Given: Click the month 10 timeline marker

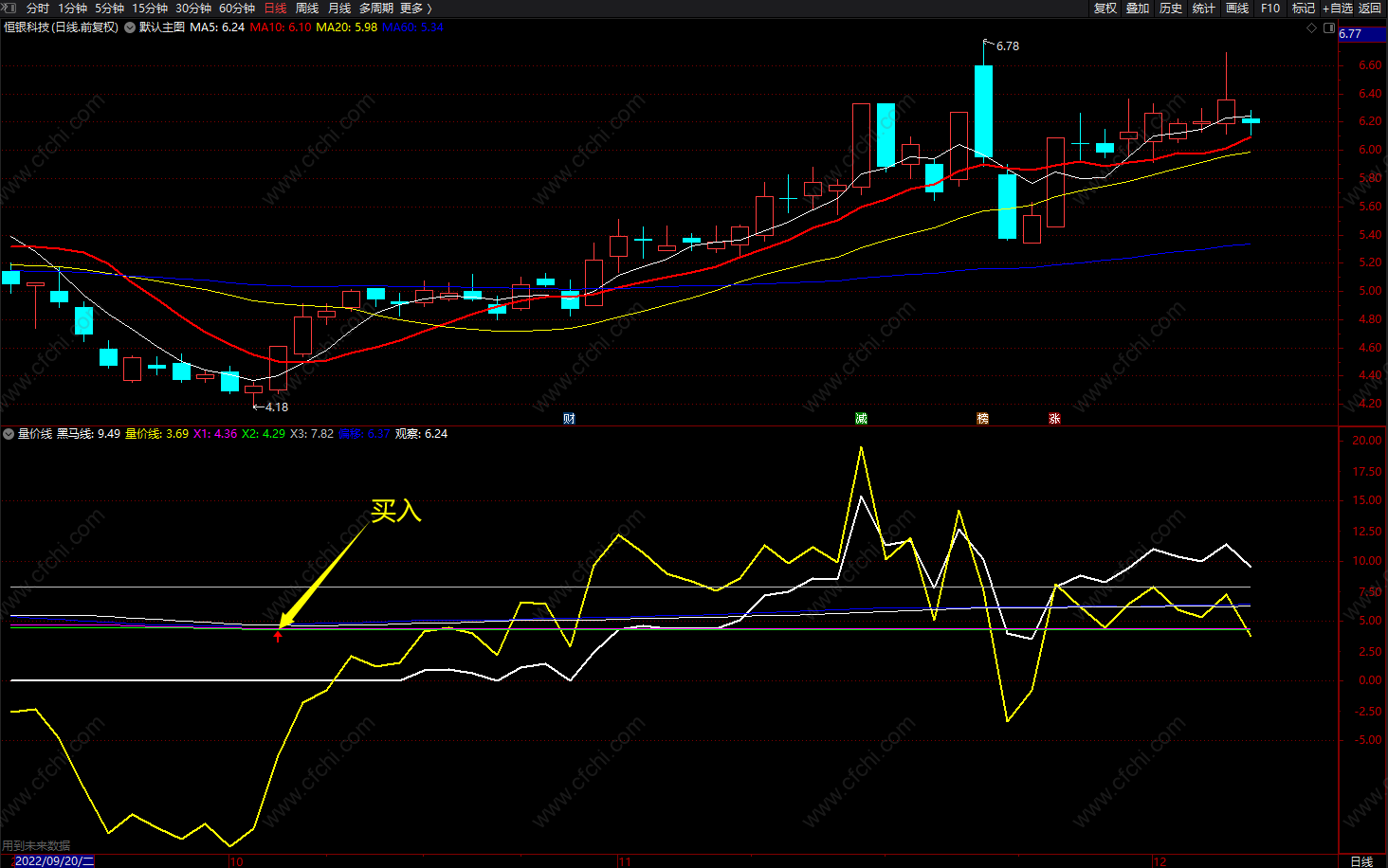Looking at the screenshot, I should pyautogui.click(x=236, y=861).
